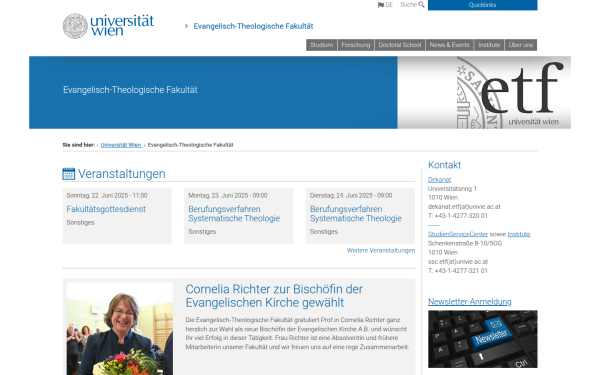Click the phone number +43-1-4277-320 01

[x=461, y=216]
